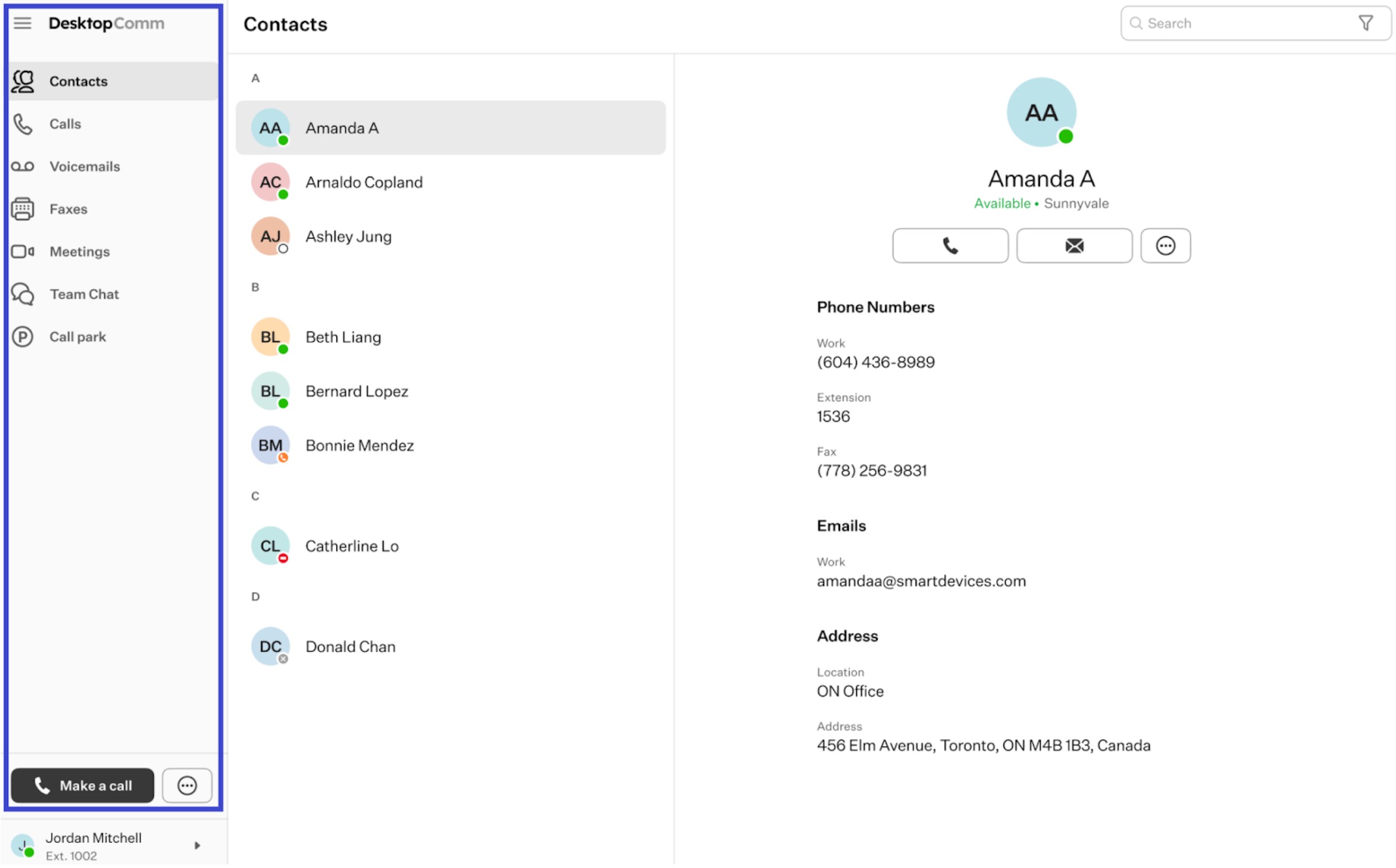Select the Bernard Lopez contact name

[357, 392]
